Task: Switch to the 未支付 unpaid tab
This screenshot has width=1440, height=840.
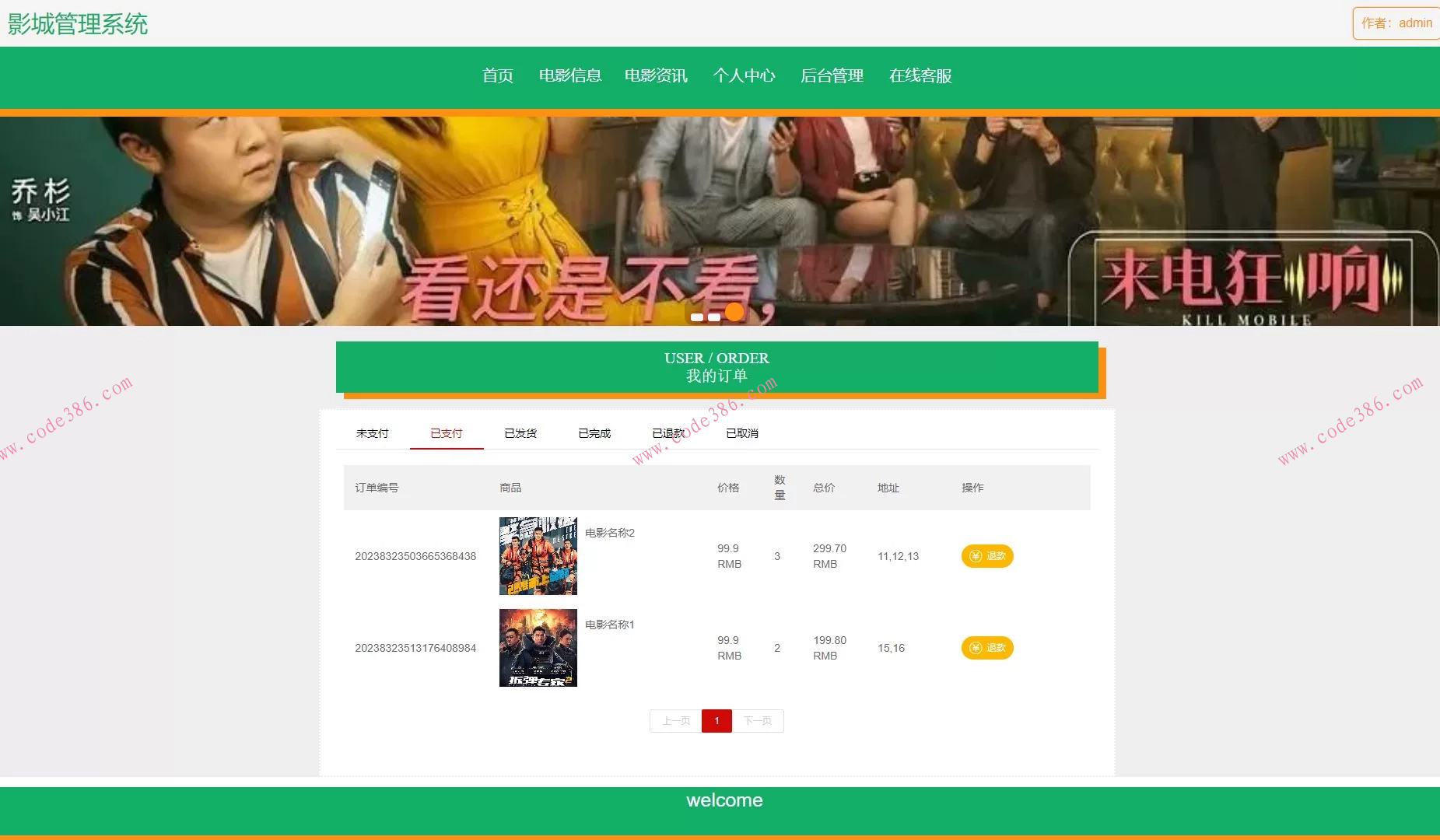Action: click(x=372, y=432)
